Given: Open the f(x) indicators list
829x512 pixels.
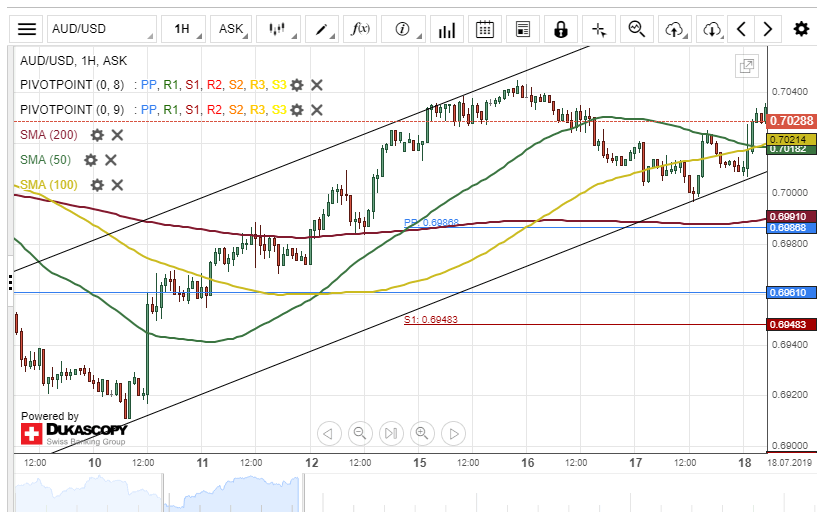Looking at the screenshot, I should pyautogui.click(x=359, y=29).
